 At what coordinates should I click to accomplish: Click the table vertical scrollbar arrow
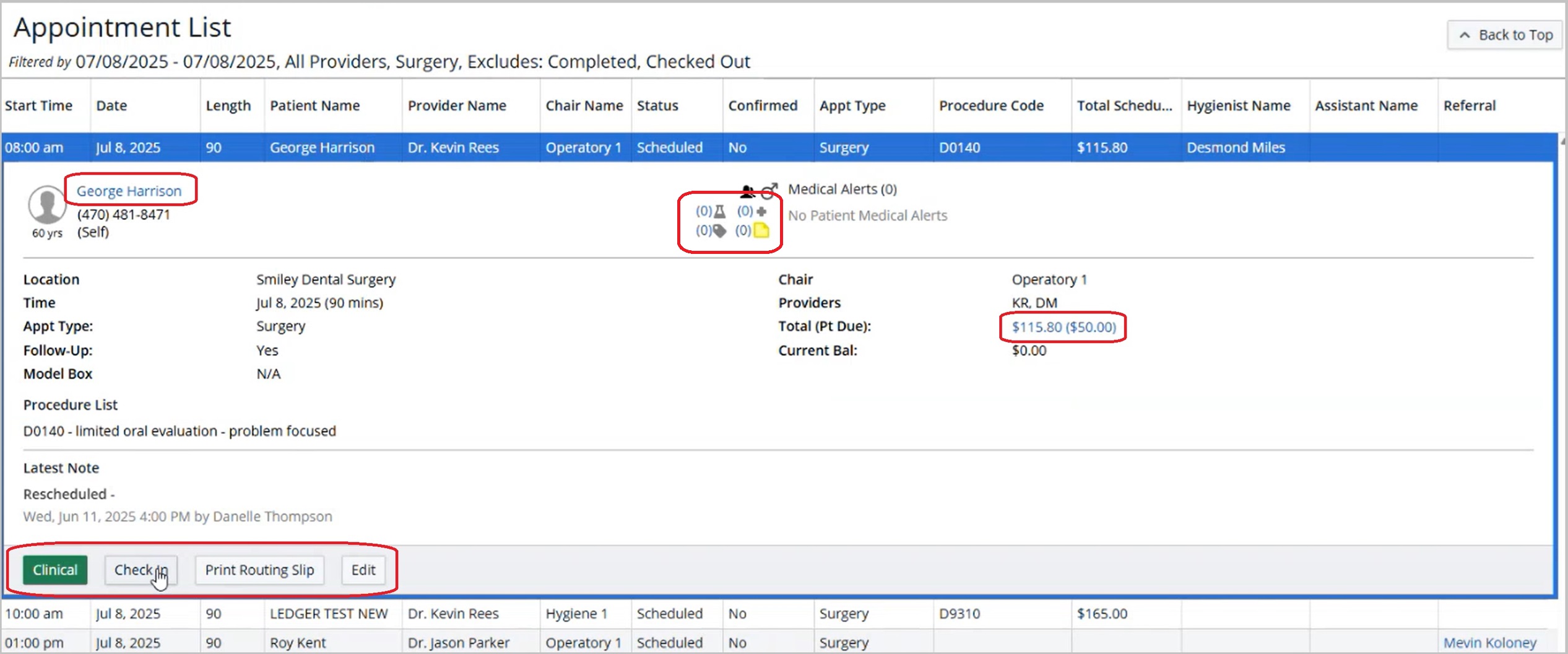(1562, 142)
